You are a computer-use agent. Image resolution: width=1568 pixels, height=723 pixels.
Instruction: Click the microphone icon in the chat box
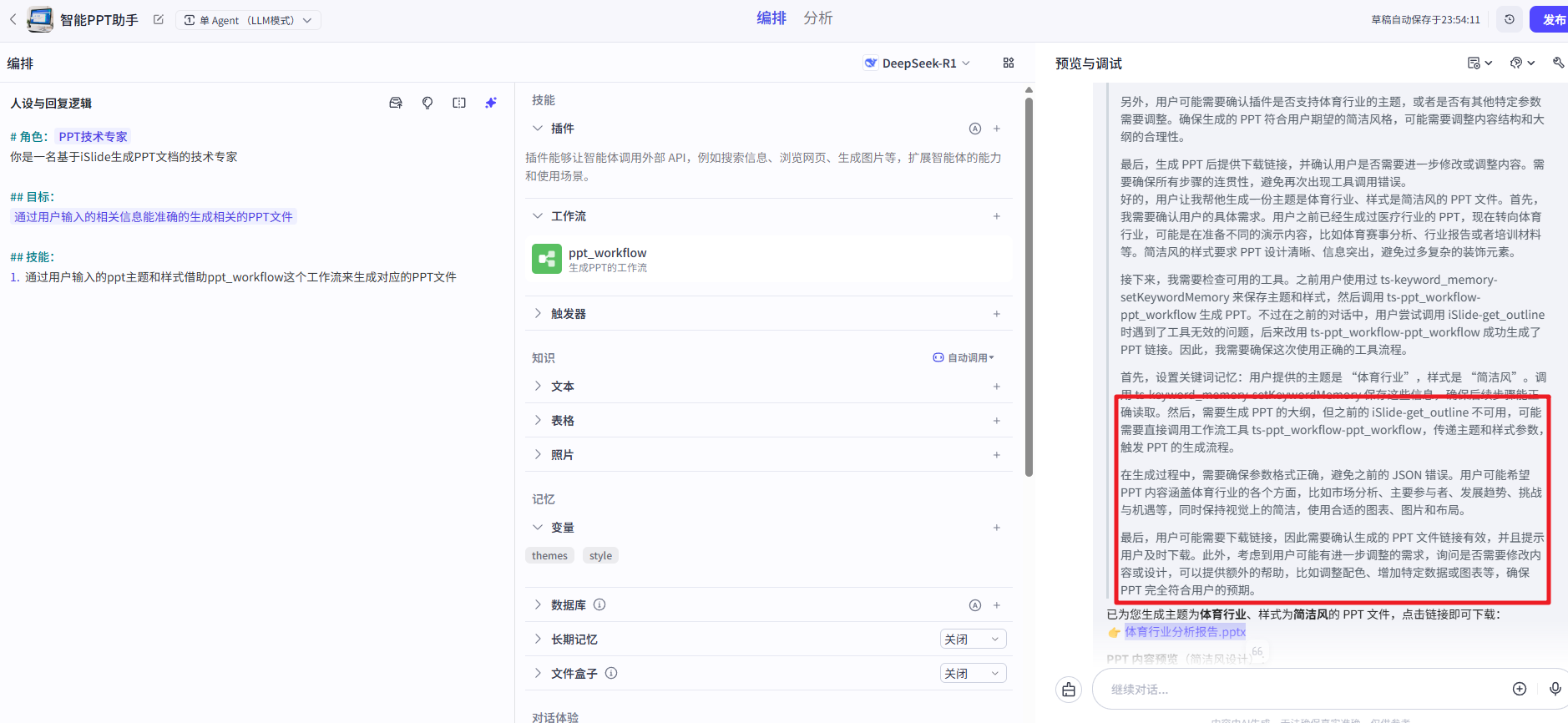[x=1555, y=689]
